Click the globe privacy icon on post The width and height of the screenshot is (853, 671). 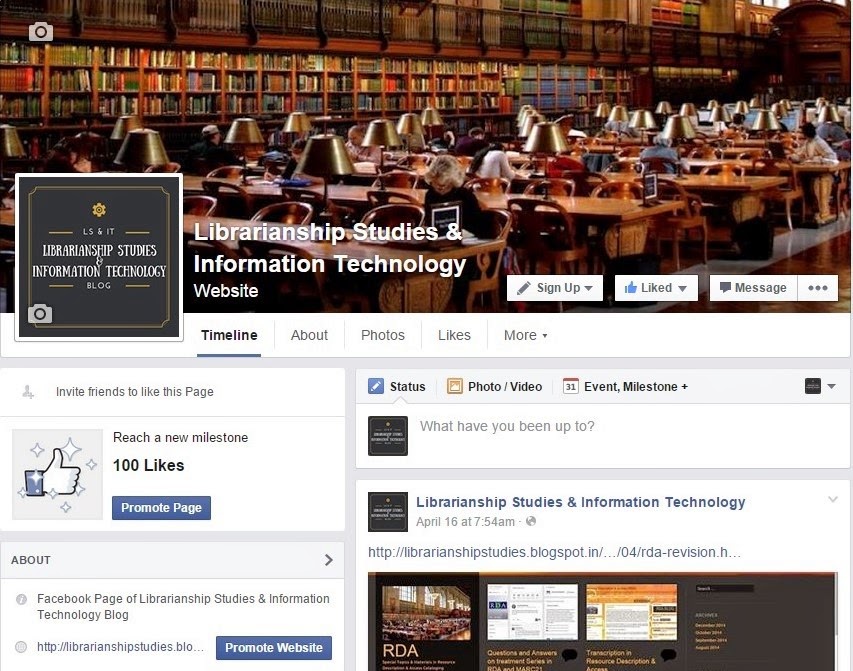pos(531,521)
